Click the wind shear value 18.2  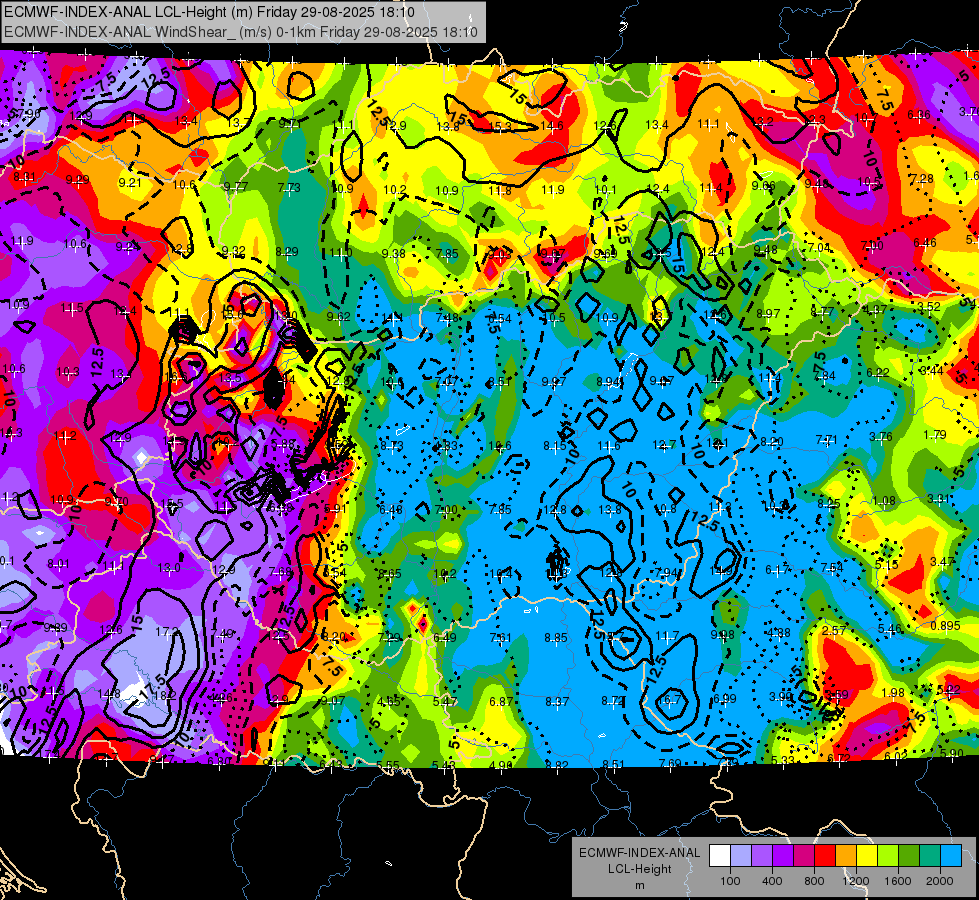click(x=164, y=695)
